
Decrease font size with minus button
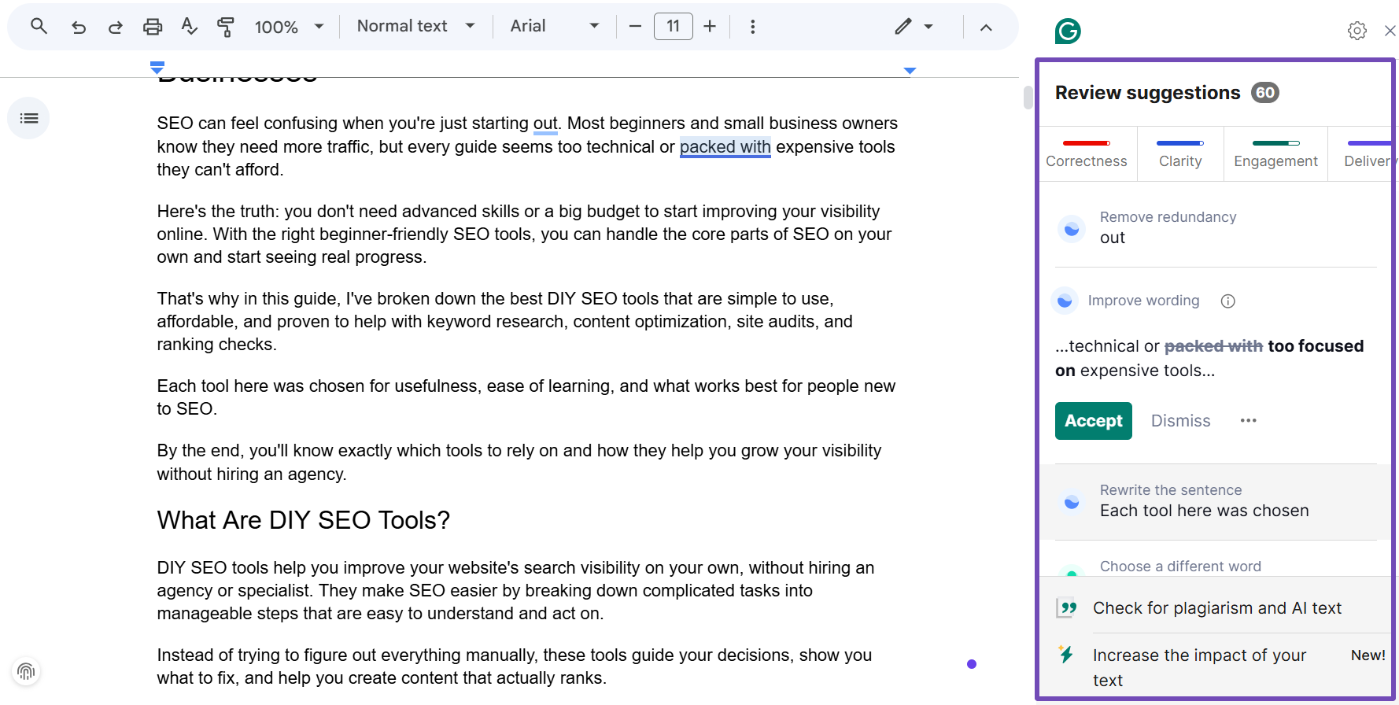635,27
